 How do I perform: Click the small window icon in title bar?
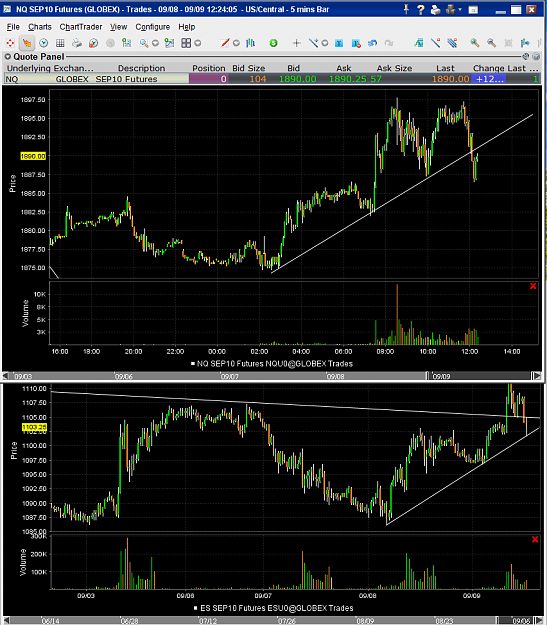[x=473, y=10]
